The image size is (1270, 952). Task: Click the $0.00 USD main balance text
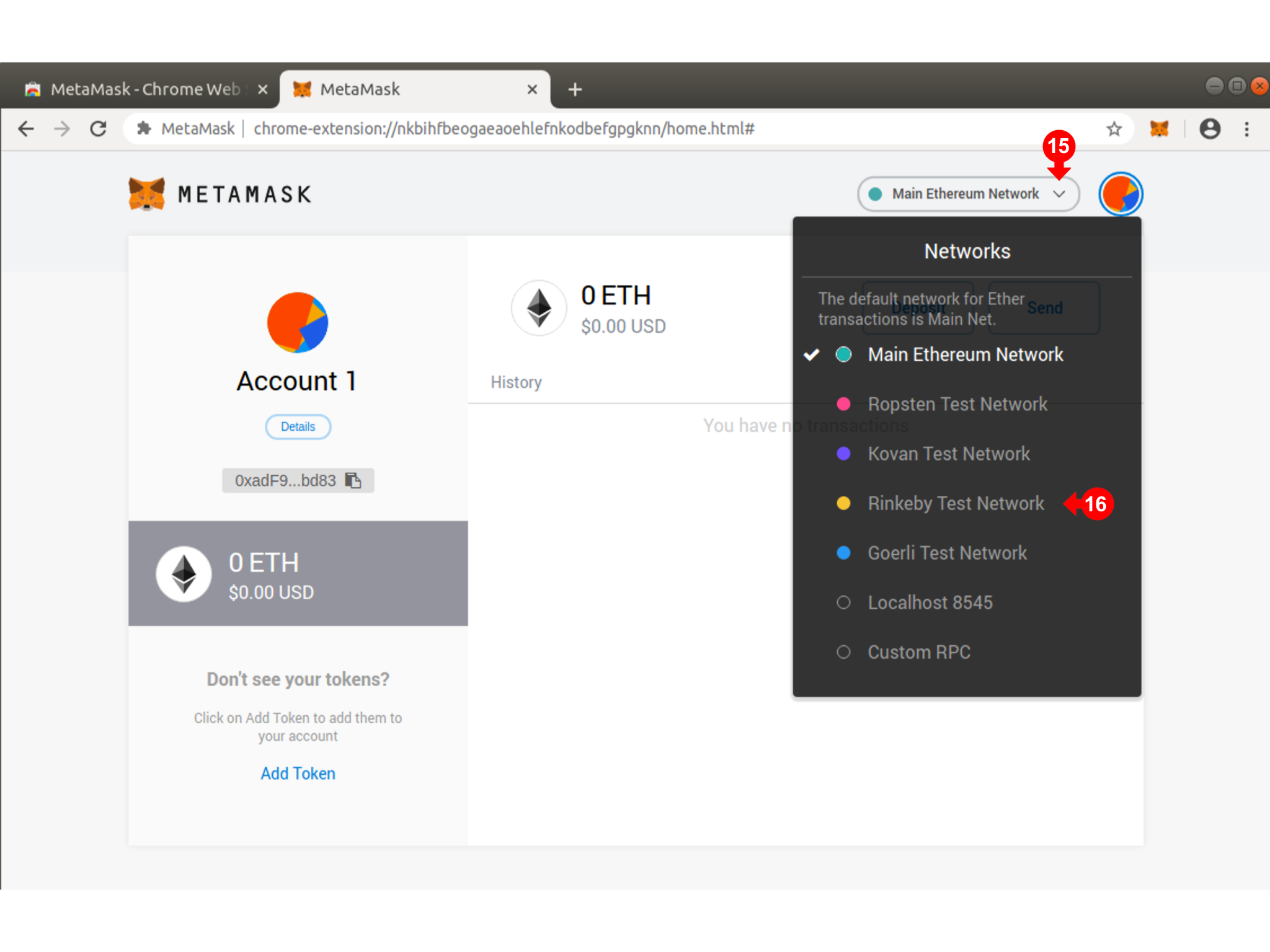click(623, 326)
